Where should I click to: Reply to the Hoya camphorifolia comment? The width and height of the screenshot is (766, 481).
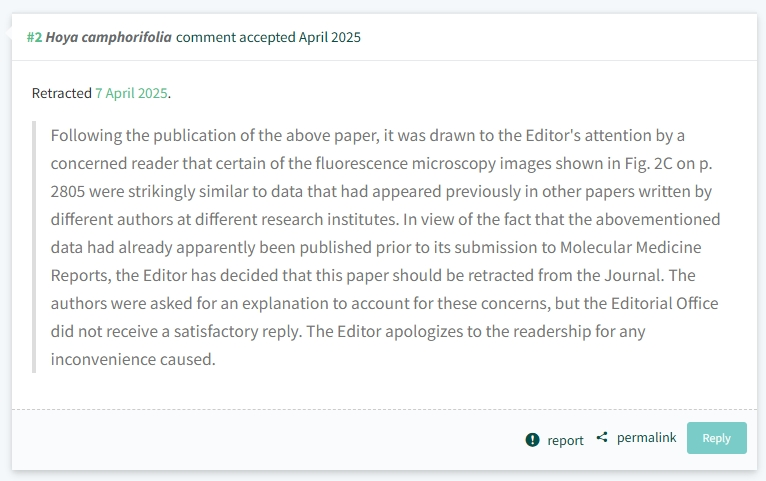click(716, 438)
